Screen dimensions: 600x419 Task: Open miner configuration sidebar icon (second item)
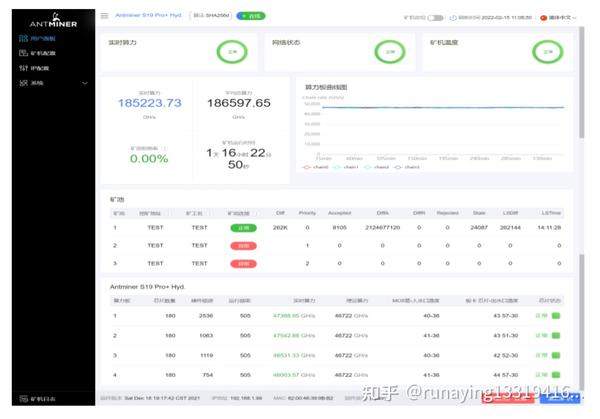click(23, 53)
